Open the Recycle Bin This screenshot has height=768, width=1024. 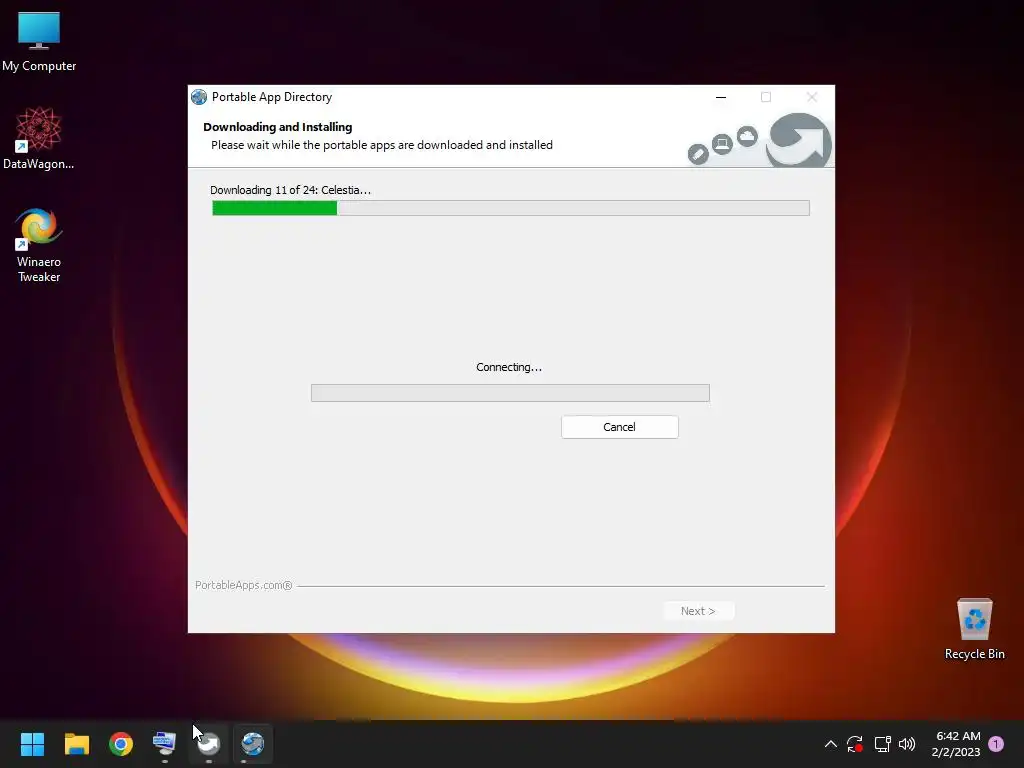pyautogui.click(x=974, y=630)
